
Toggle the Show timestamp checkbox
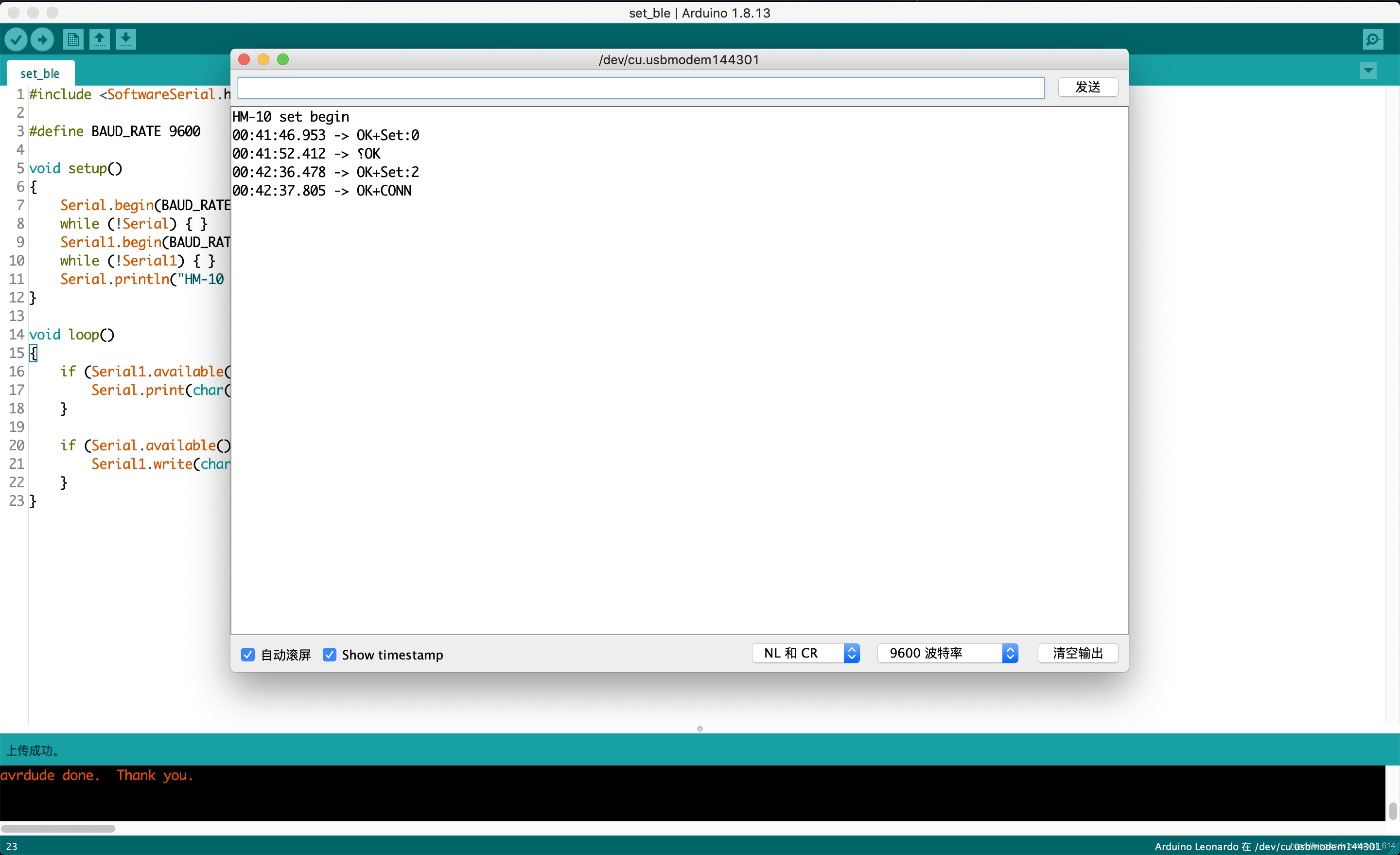pyautogui.click(x=330, y=654)
